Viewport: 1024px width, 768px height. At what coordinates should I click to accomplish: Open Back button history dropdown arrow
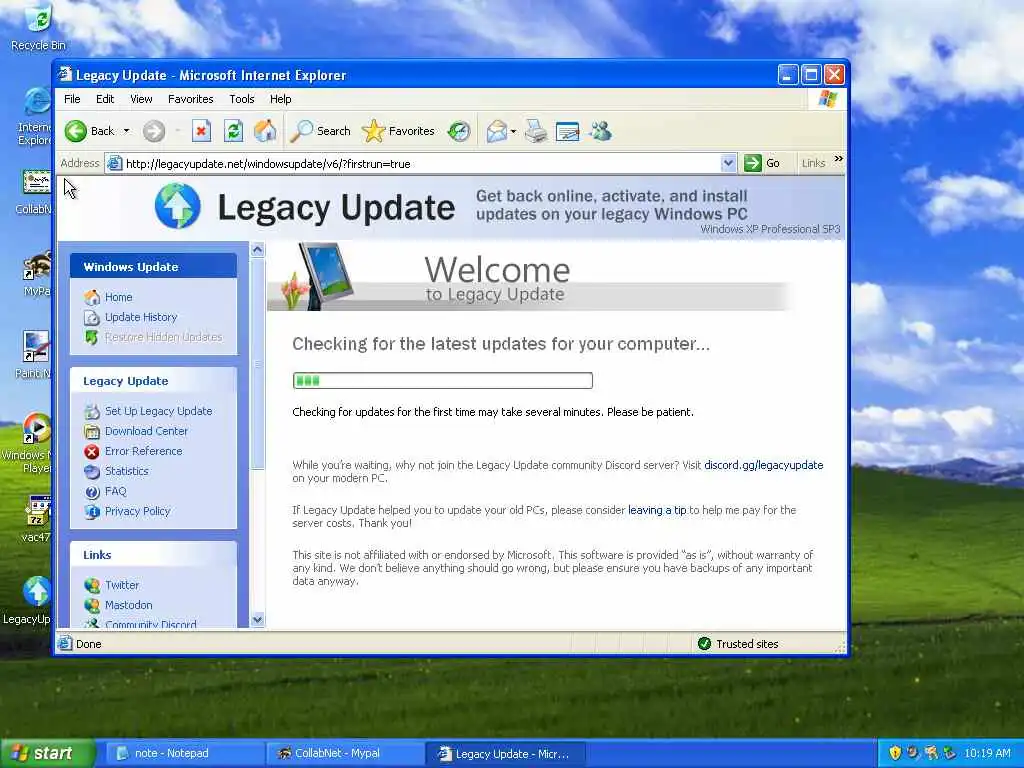click(x=127, y=131)
